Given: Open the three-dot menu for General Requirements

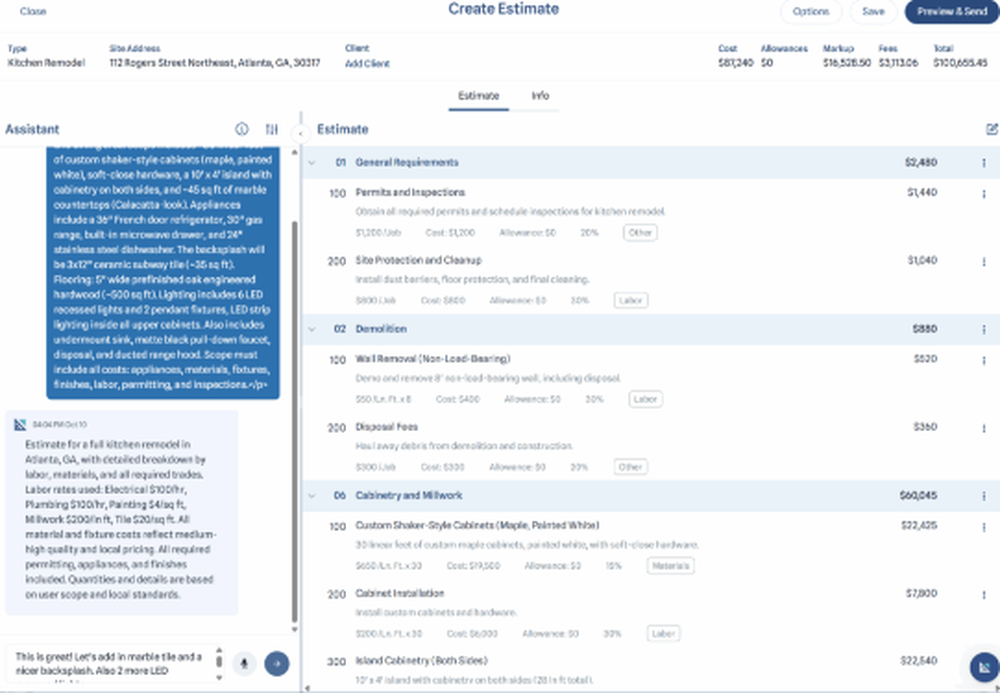Looking at the screenshot, I should [983, 161].
